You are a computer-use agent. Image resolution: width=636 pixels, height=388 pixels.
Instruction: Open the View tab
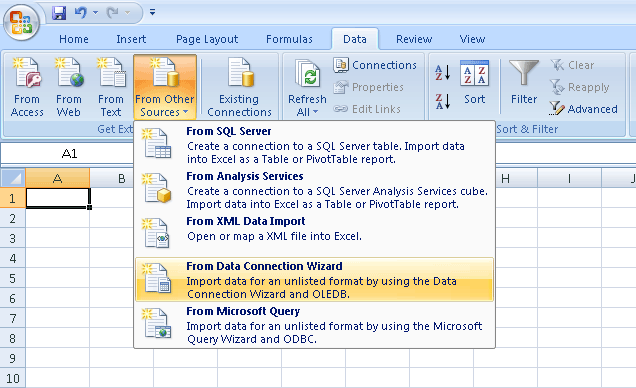tap(472, 39)
